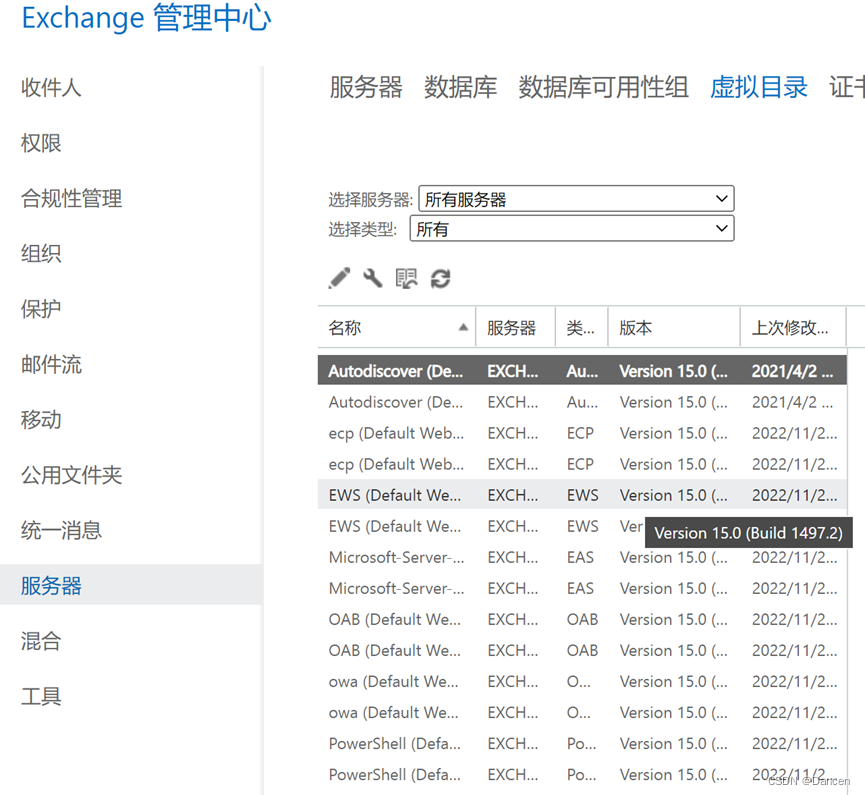
Task: Click the 版本 column header
Action: 674,328
